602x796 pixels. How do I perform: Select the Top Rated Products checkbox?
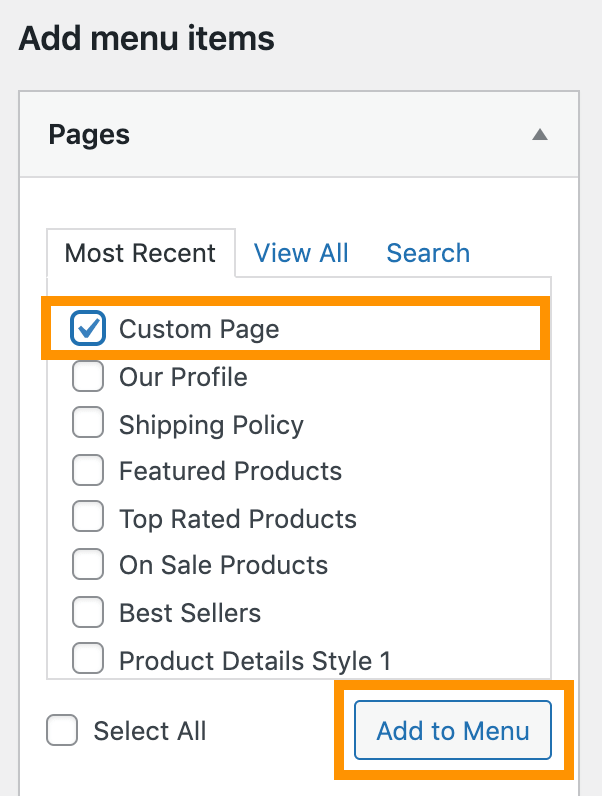pos(88,516)
